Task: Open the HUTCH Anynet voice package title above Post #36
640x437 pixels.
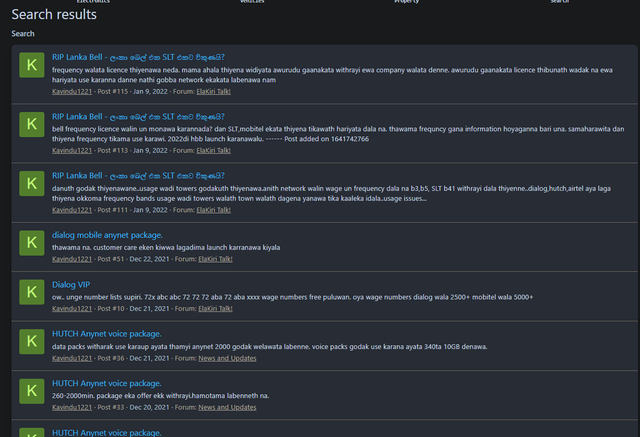Action: pos(107,334)
